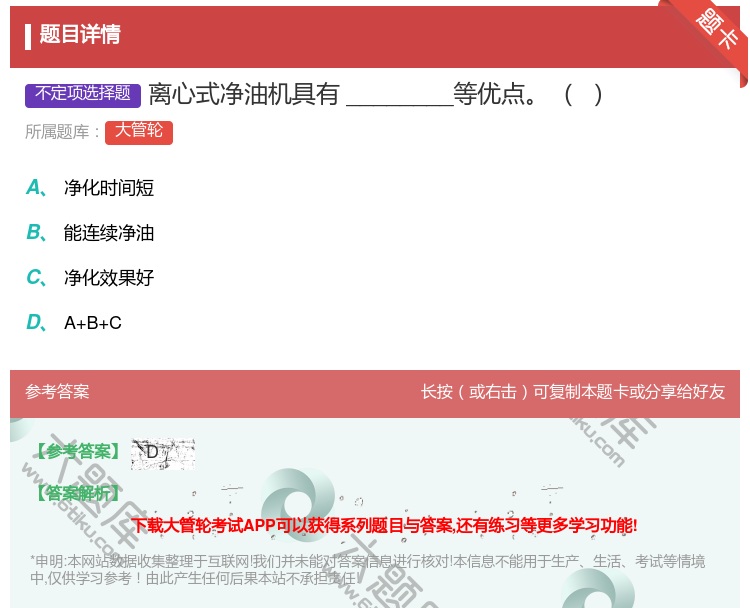
Task: Select option C 净化效果好
Action: 90,277
